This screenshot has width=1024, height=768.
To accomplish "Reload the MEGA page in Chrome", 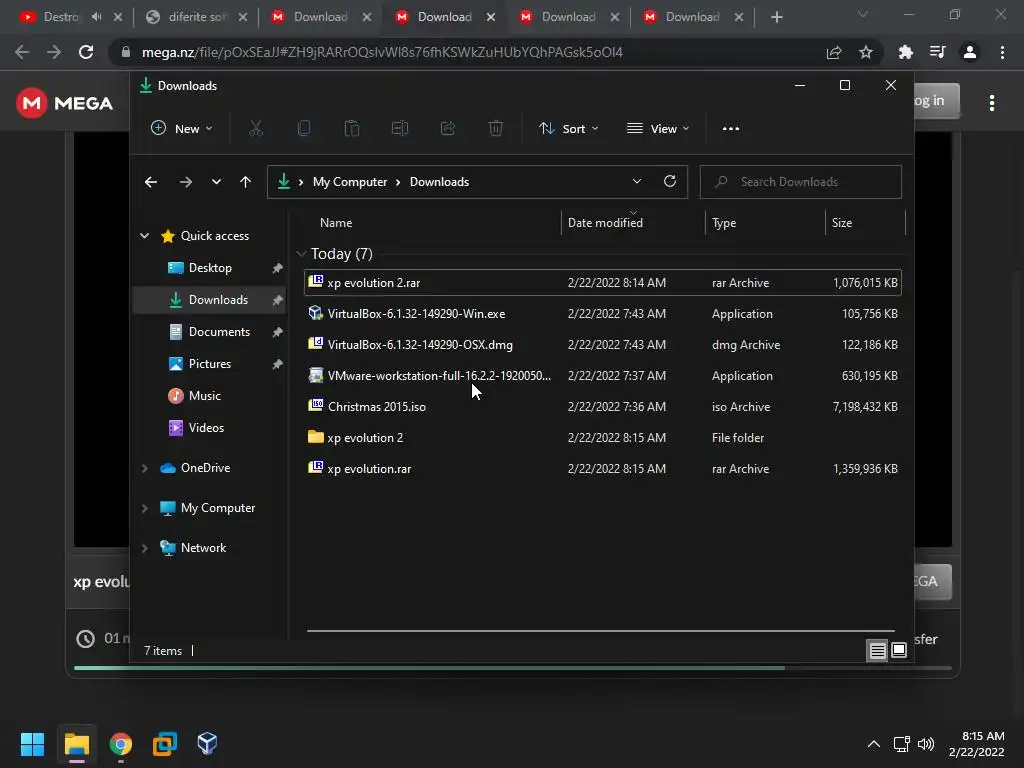I will pyautogui.click(x=86, y=52).
